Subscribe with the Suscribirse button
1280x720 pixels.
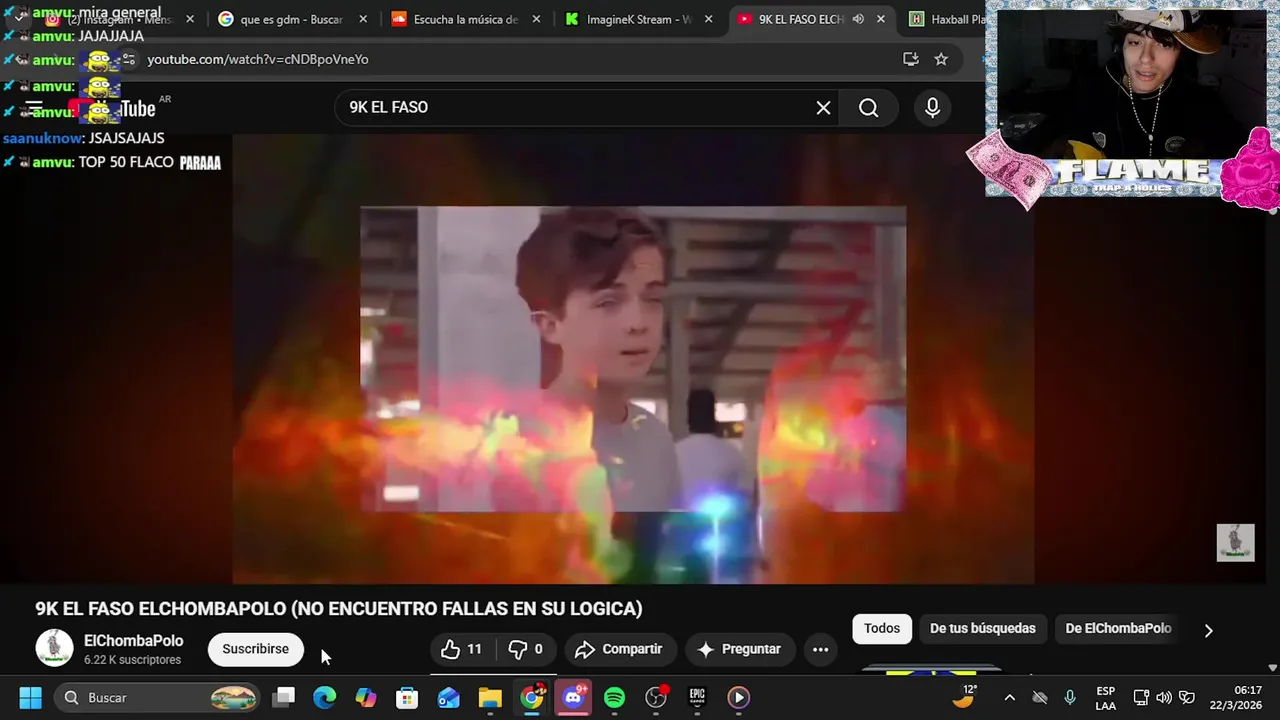click(x=255, y=649)
